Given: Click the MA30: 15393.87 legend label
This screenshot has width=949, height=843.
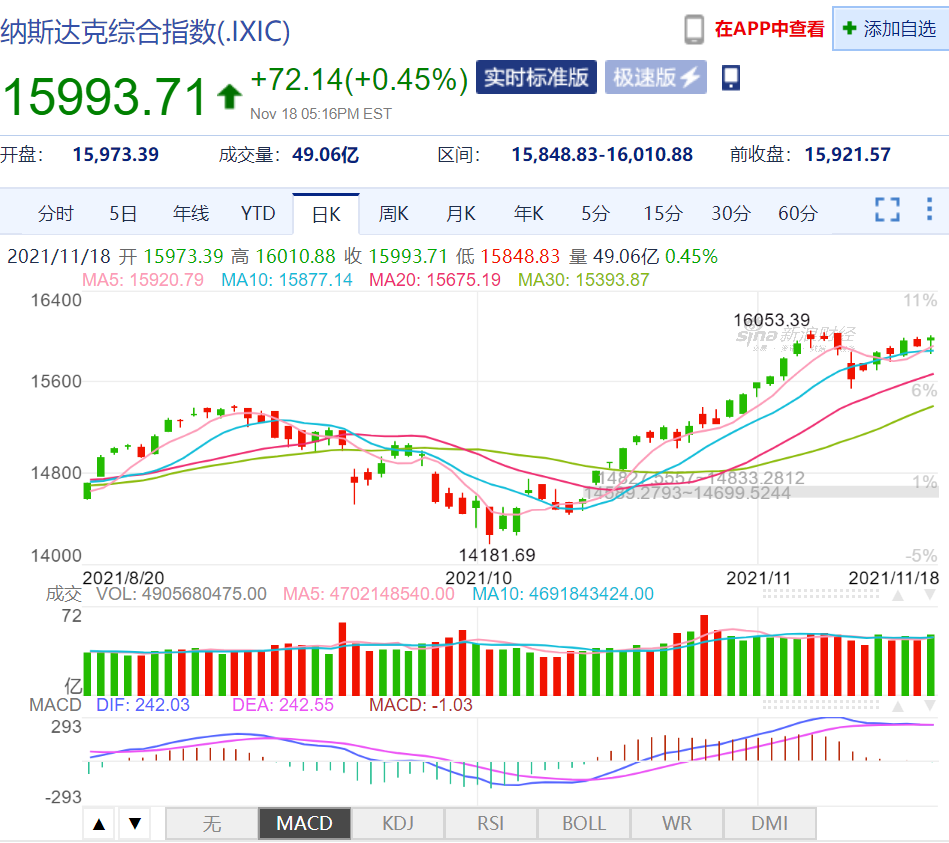Looking at the screenshot, I should point(584,280).
